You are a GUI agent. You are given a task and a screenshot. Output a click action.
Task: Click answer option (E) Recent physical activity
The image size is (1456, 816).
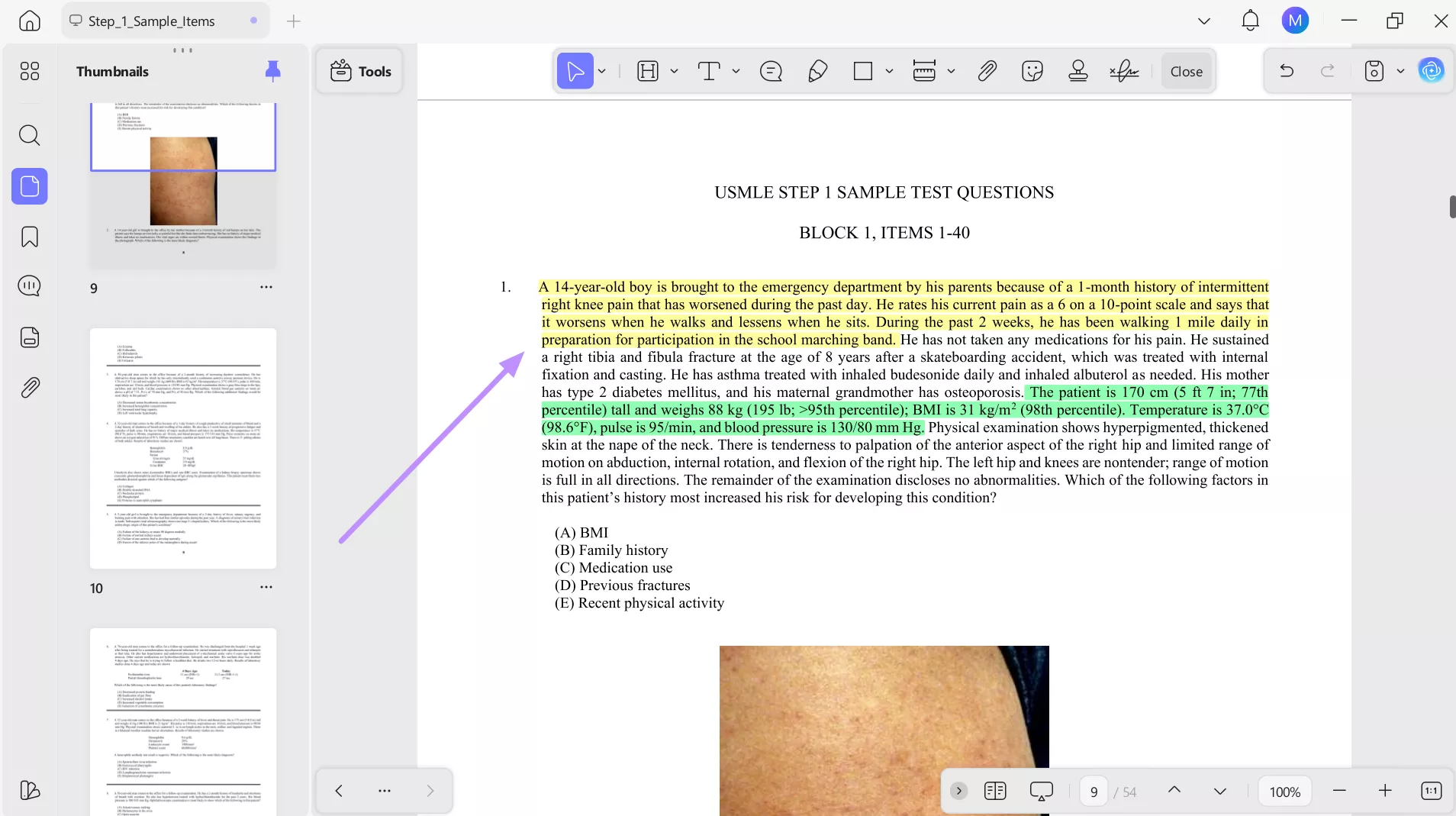pos(639,603)
